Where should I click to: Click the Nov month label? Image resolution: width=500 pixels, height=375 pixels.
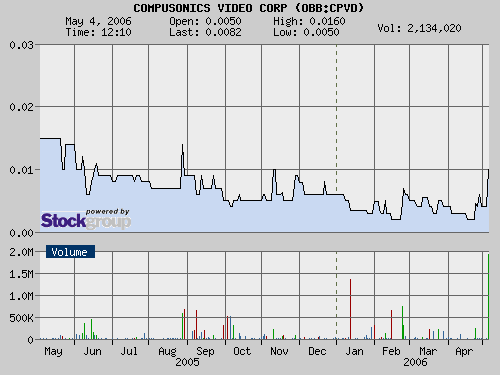[x=279, y=351]
